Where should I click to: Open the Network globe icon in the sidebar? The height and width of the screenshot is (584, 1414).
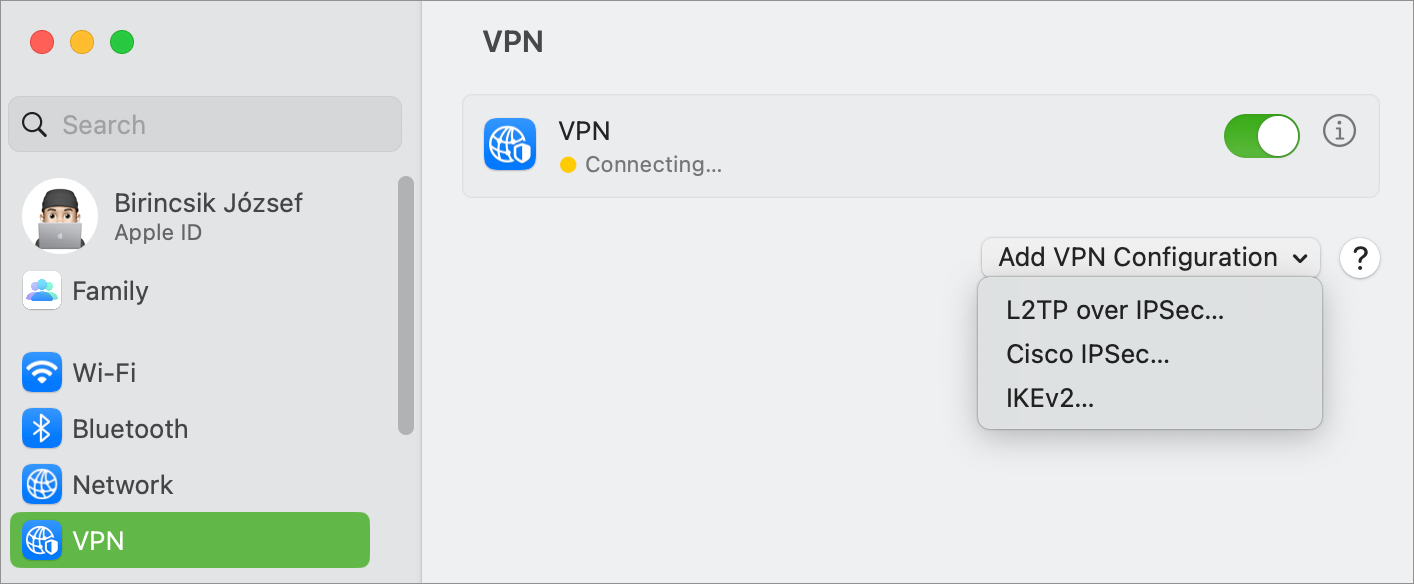[42, 485]
